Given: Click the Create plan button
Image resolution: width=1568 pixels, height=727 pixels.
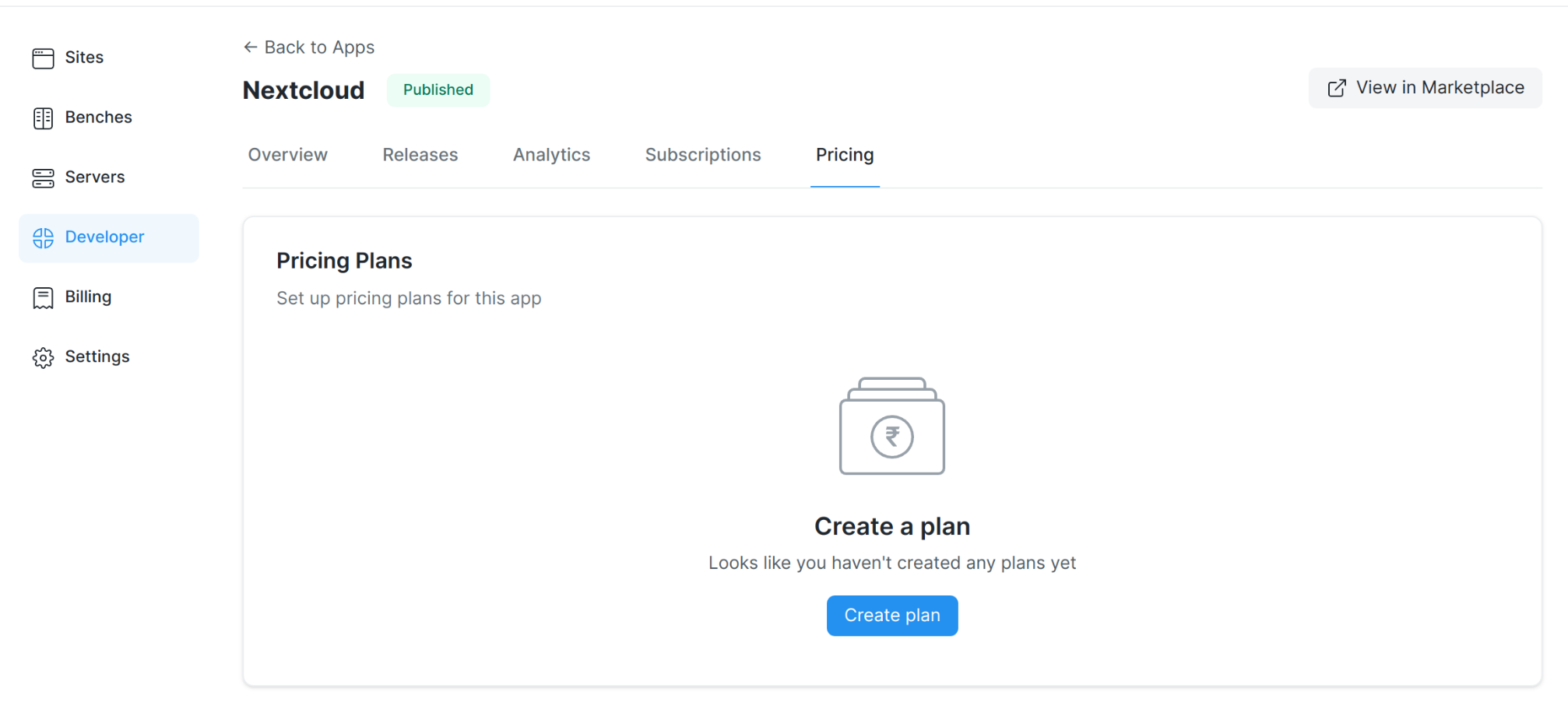Looking at the screenshot, I should 892,616.
